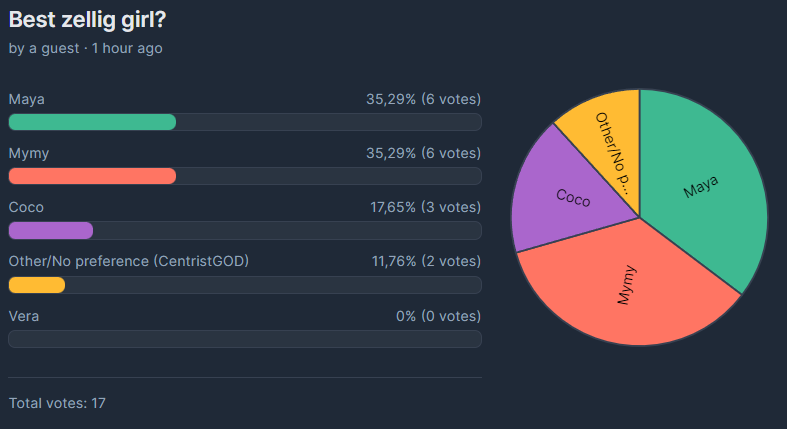This screenshot has height=429, width=787.
Task: Click Coco's 17,65% (3 votes) count
Action: (425, 207)
